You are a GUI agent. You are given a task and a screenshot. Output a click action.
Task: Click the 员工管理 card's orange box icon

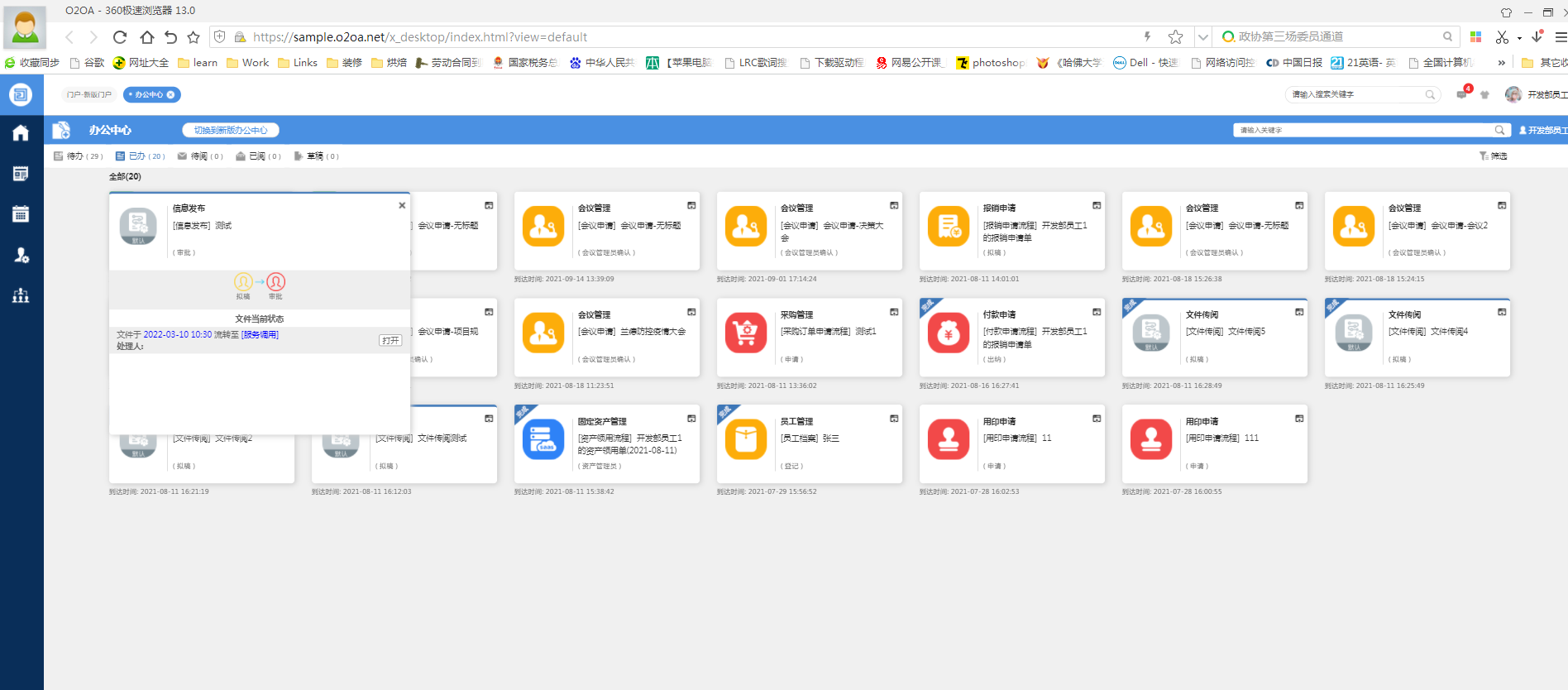click(746, 439)
